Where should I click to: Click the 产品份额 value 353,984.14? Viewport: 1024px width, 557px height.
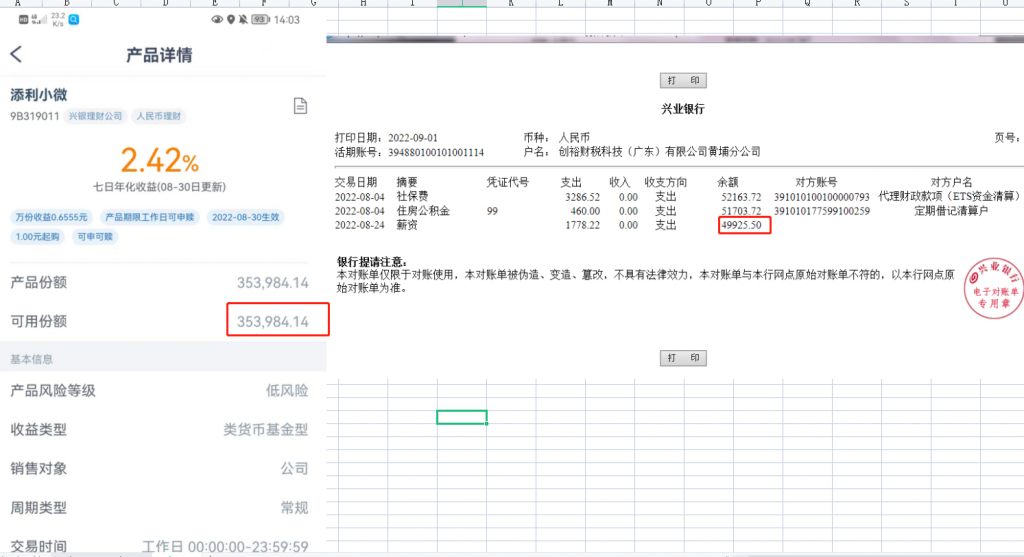272,283
